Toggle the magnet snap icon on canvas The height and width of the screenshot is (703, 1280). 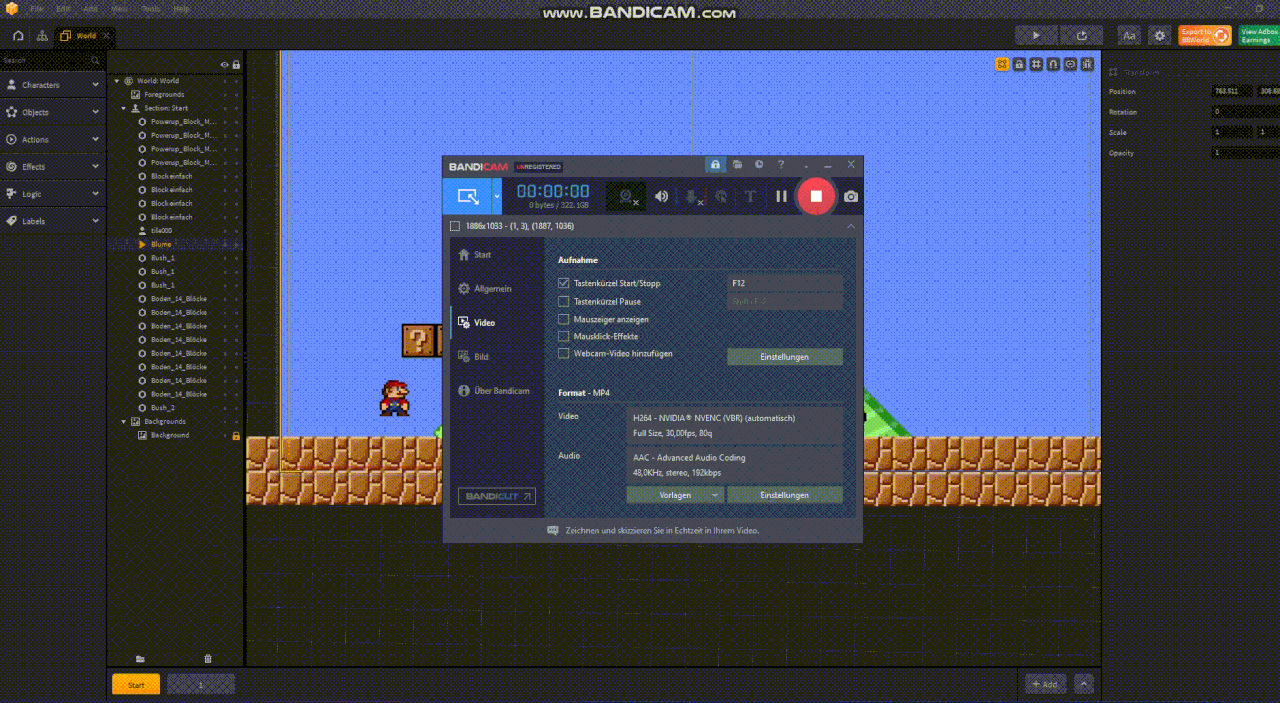pyautogui.click(x=1053, y=64)
